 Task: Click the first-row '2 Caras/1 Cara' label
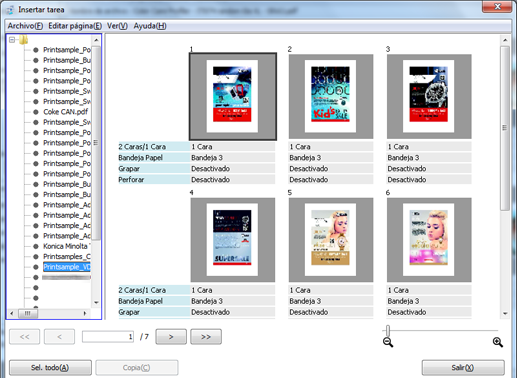point(154,147)
